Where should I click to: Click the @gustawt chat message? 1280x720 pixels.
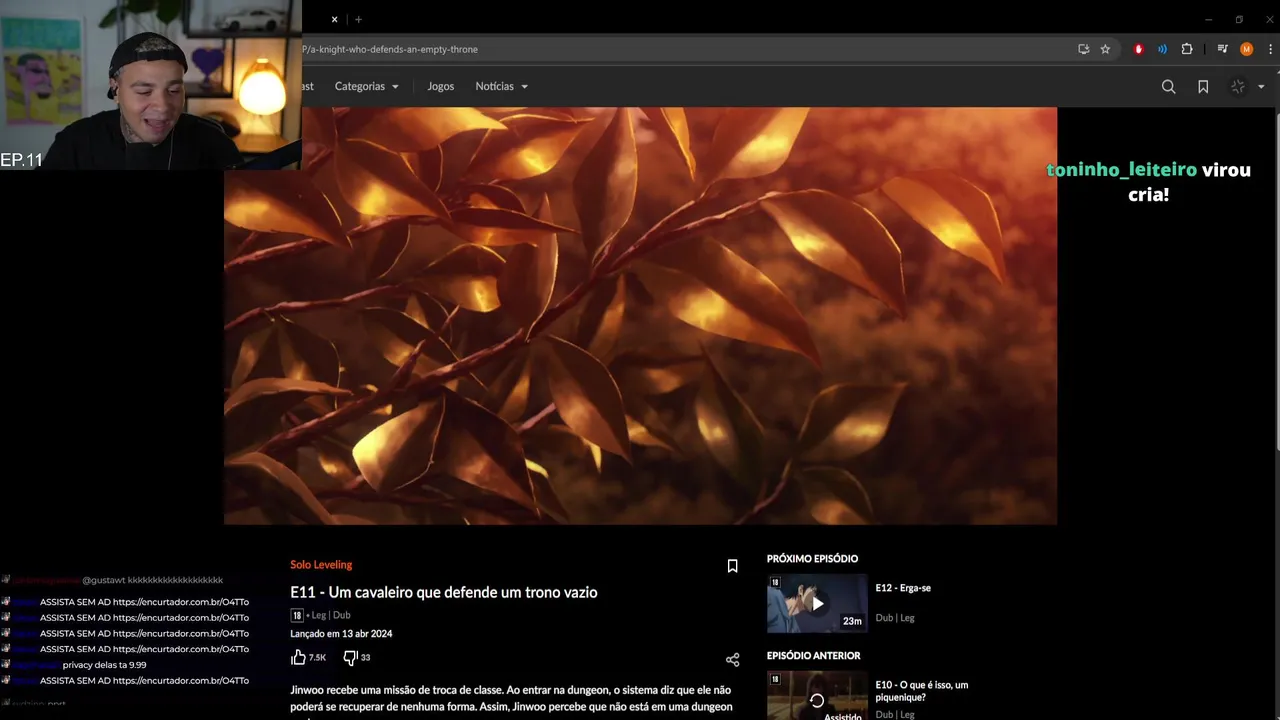click(152, 580)
